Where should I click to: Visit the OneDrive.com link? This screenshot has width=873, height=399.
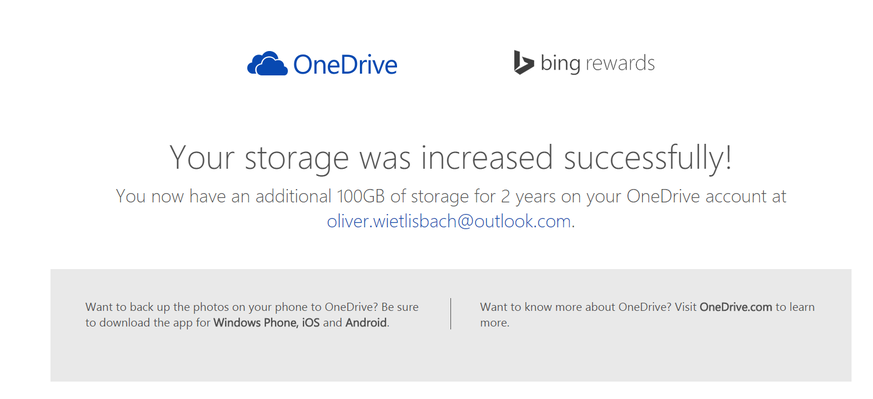[736, 307]
